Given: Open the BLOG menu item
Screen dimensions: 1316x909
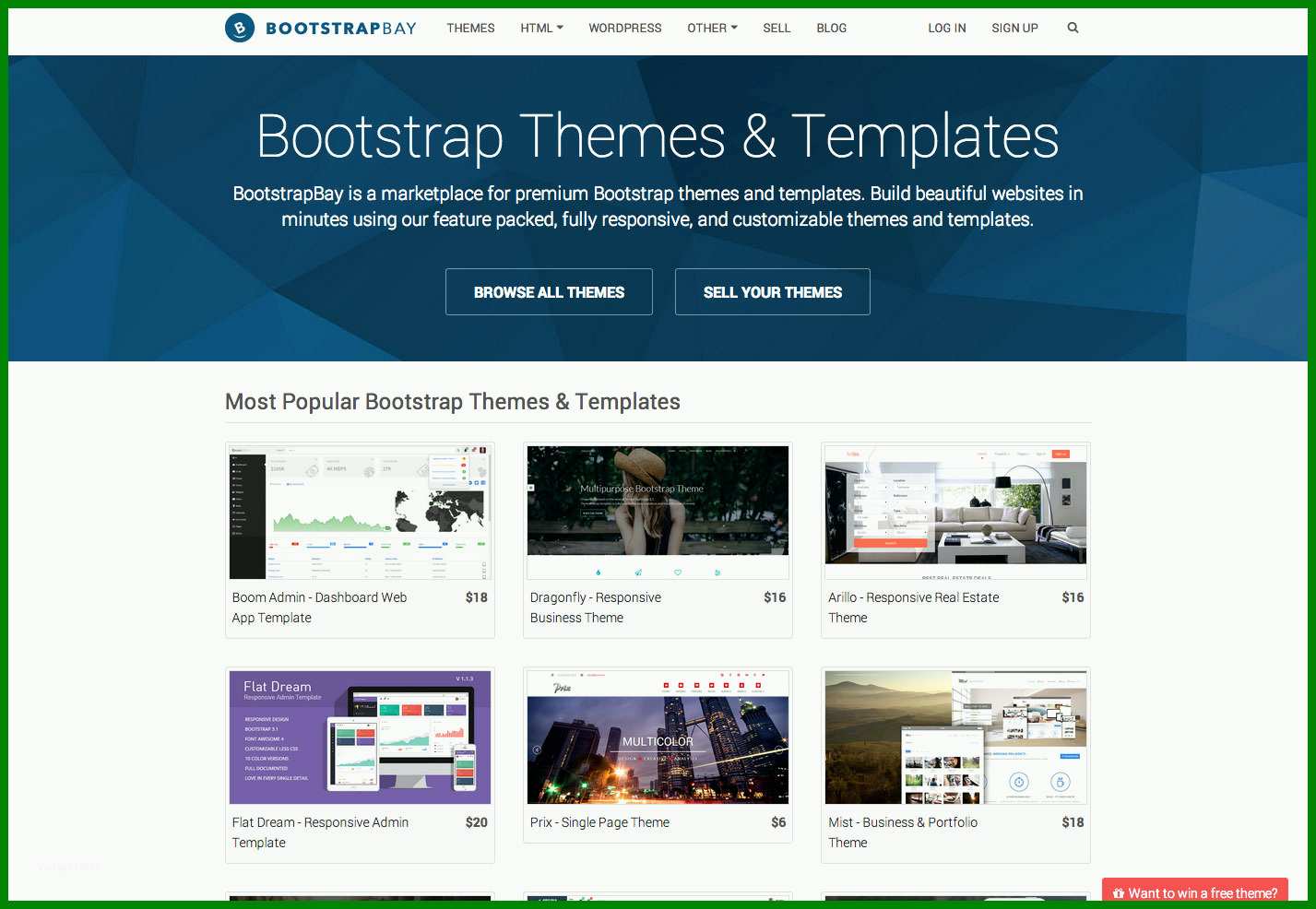Looking at the screenshot, I should point(831,28).
